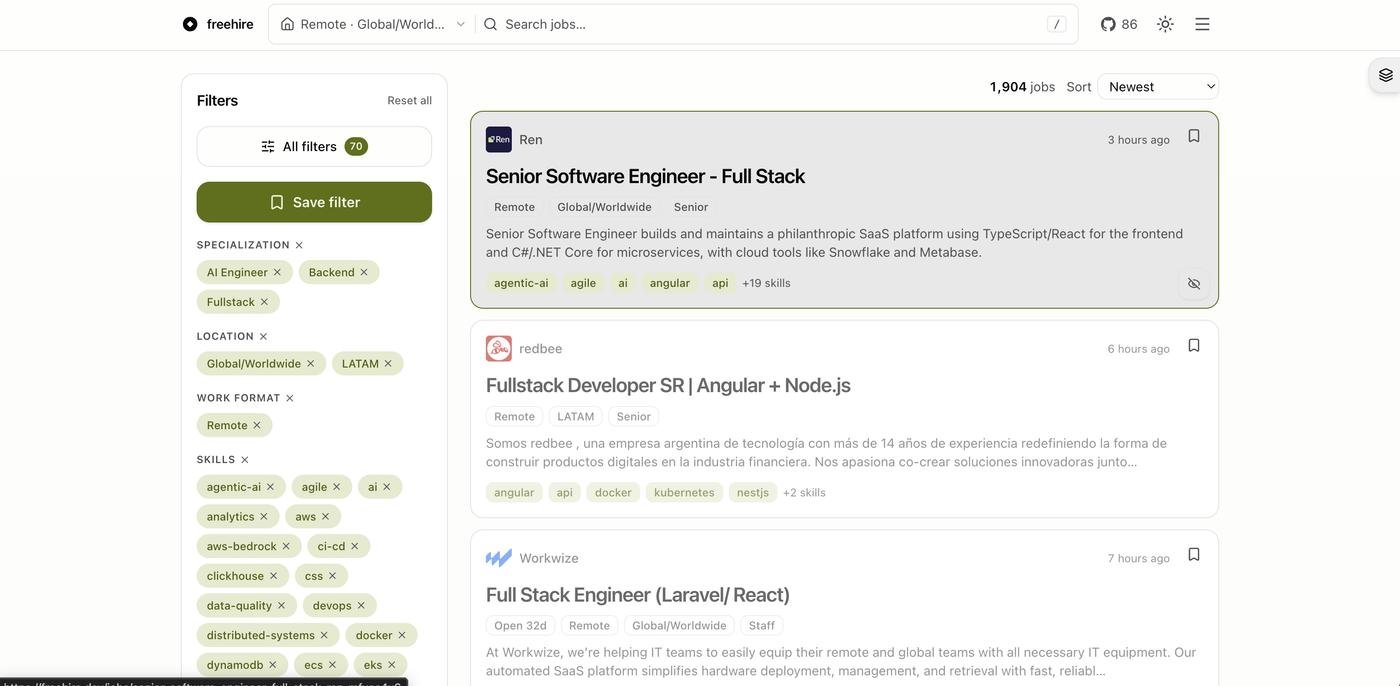Remove the AI Engineer specialization chip

(278, 272)
